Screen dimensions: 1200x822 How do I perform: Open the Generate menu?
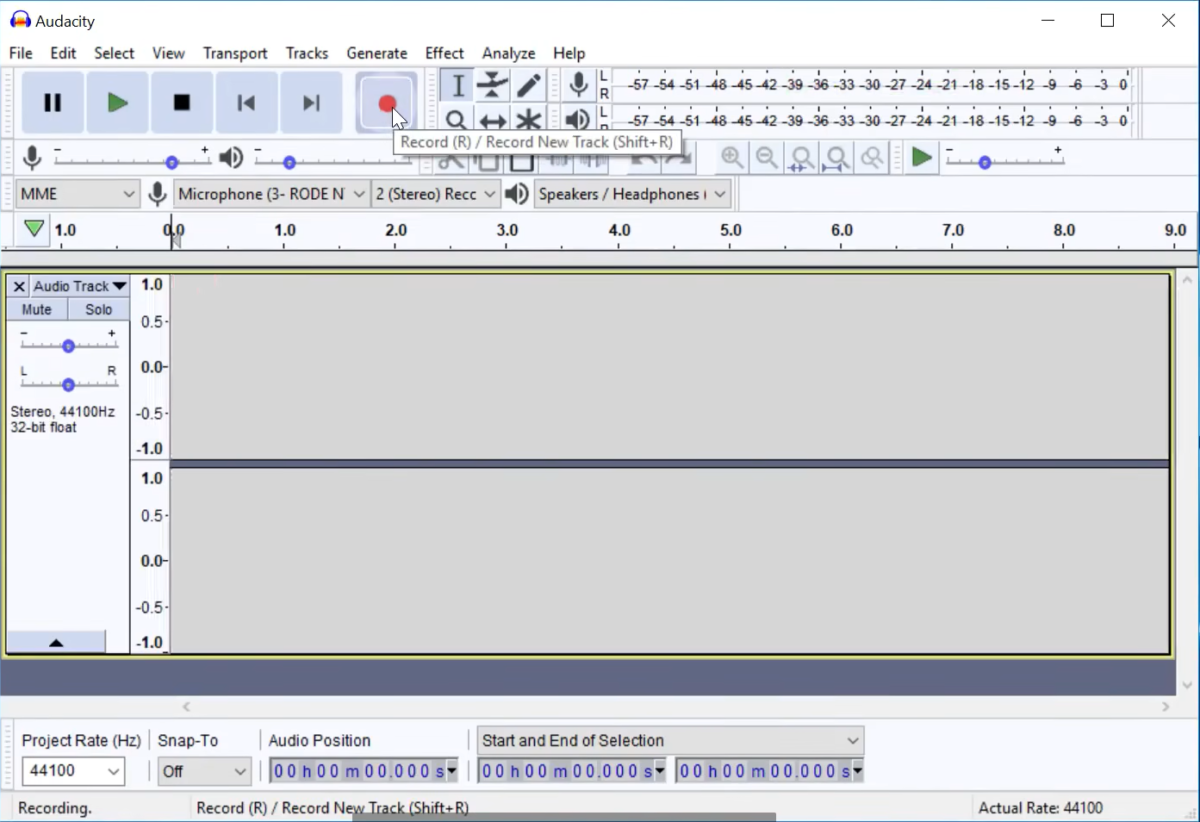377,53
